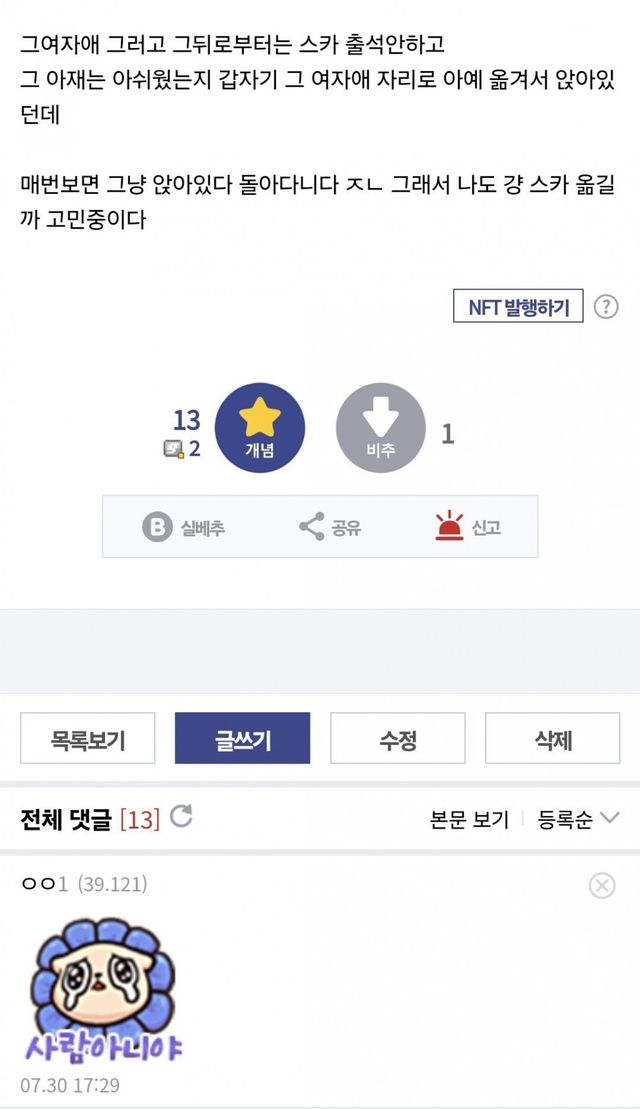Refresh the comments list

[x=181, y=817]
